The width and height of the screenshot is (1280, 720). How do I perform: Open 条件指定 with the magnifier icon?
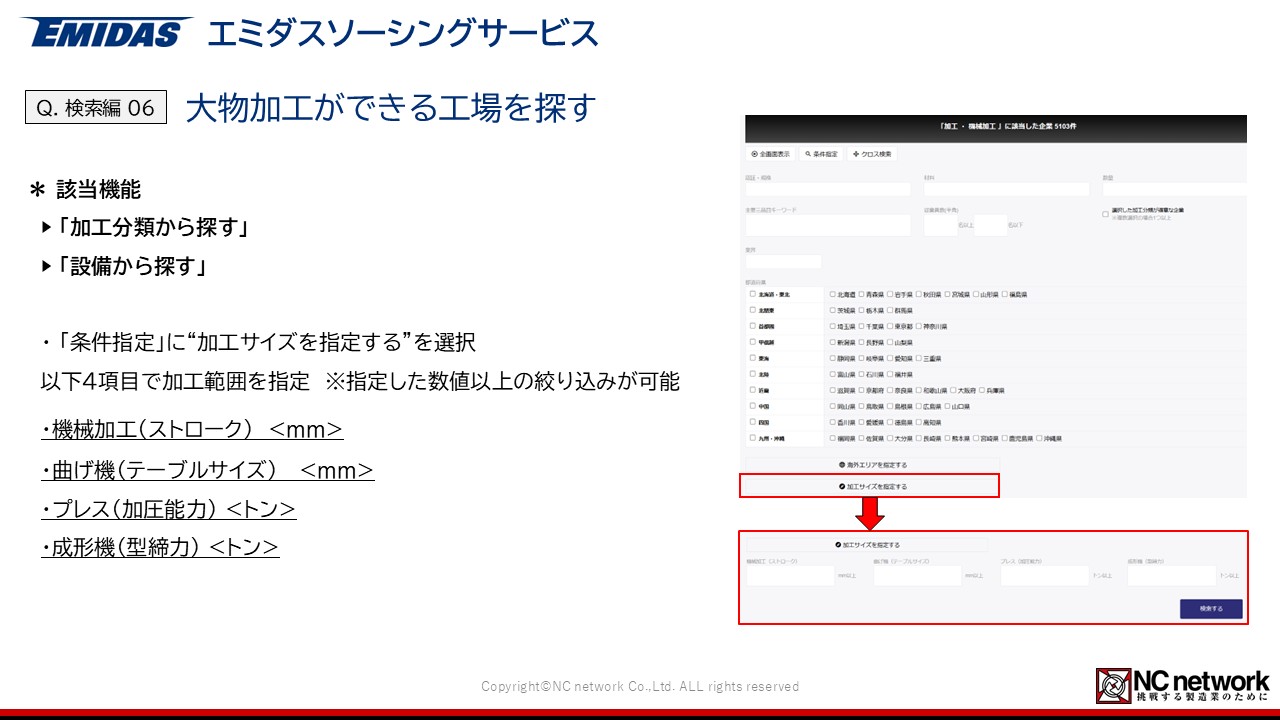tap(821, 155)
